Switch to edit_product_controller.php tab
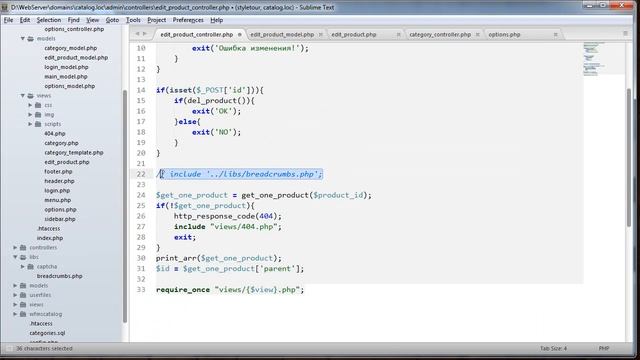Viewport: 640px width, 360px height. (x=197, y=35)
